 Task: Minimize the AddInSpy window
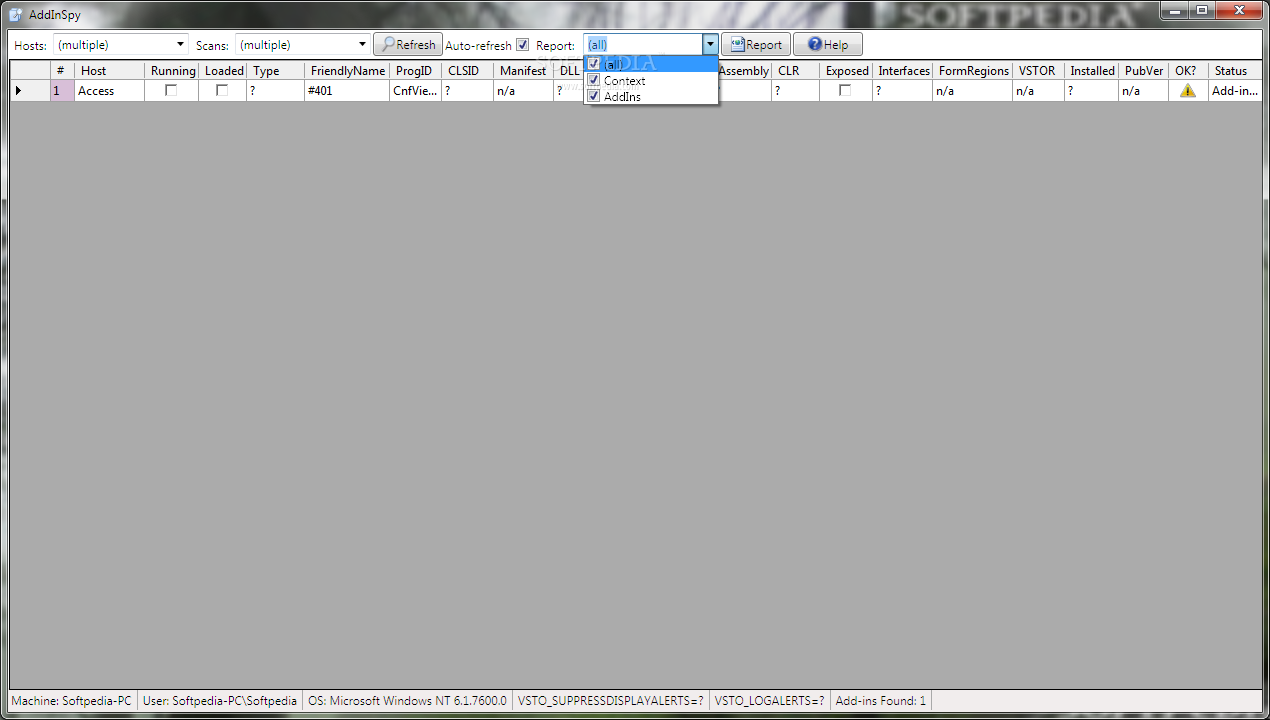(1173, 10)
